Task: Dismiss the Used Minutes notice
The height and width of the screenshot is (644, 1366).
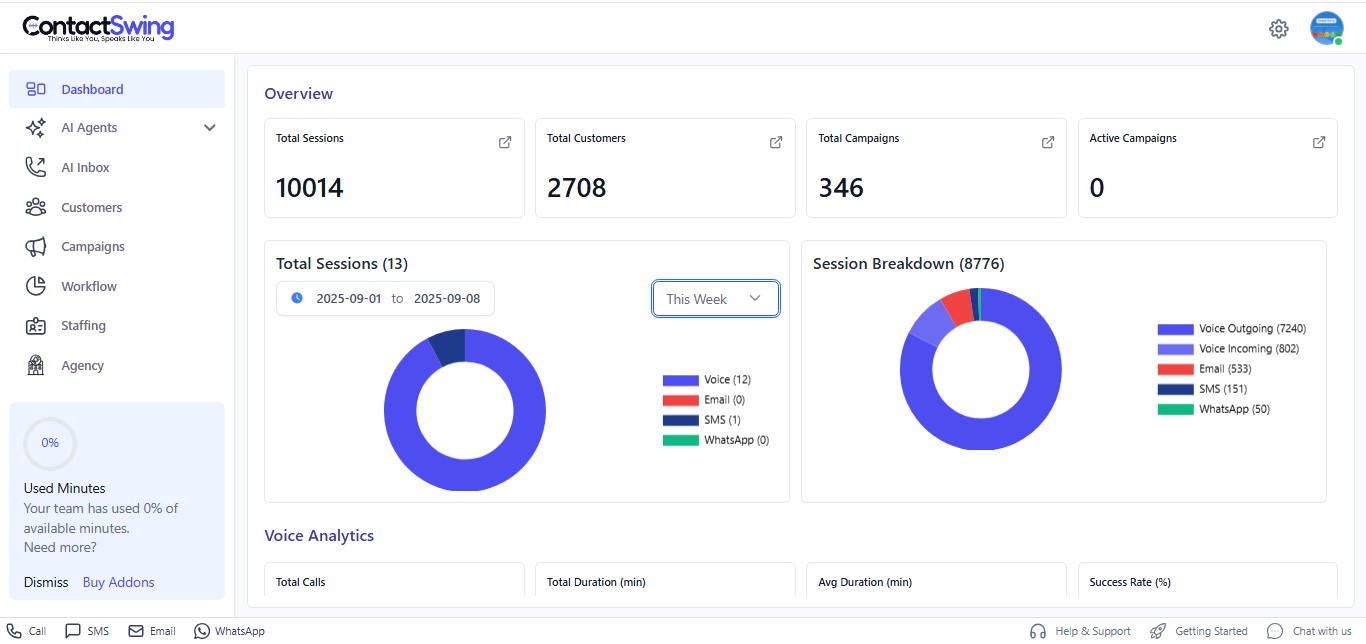Action: 46,582
